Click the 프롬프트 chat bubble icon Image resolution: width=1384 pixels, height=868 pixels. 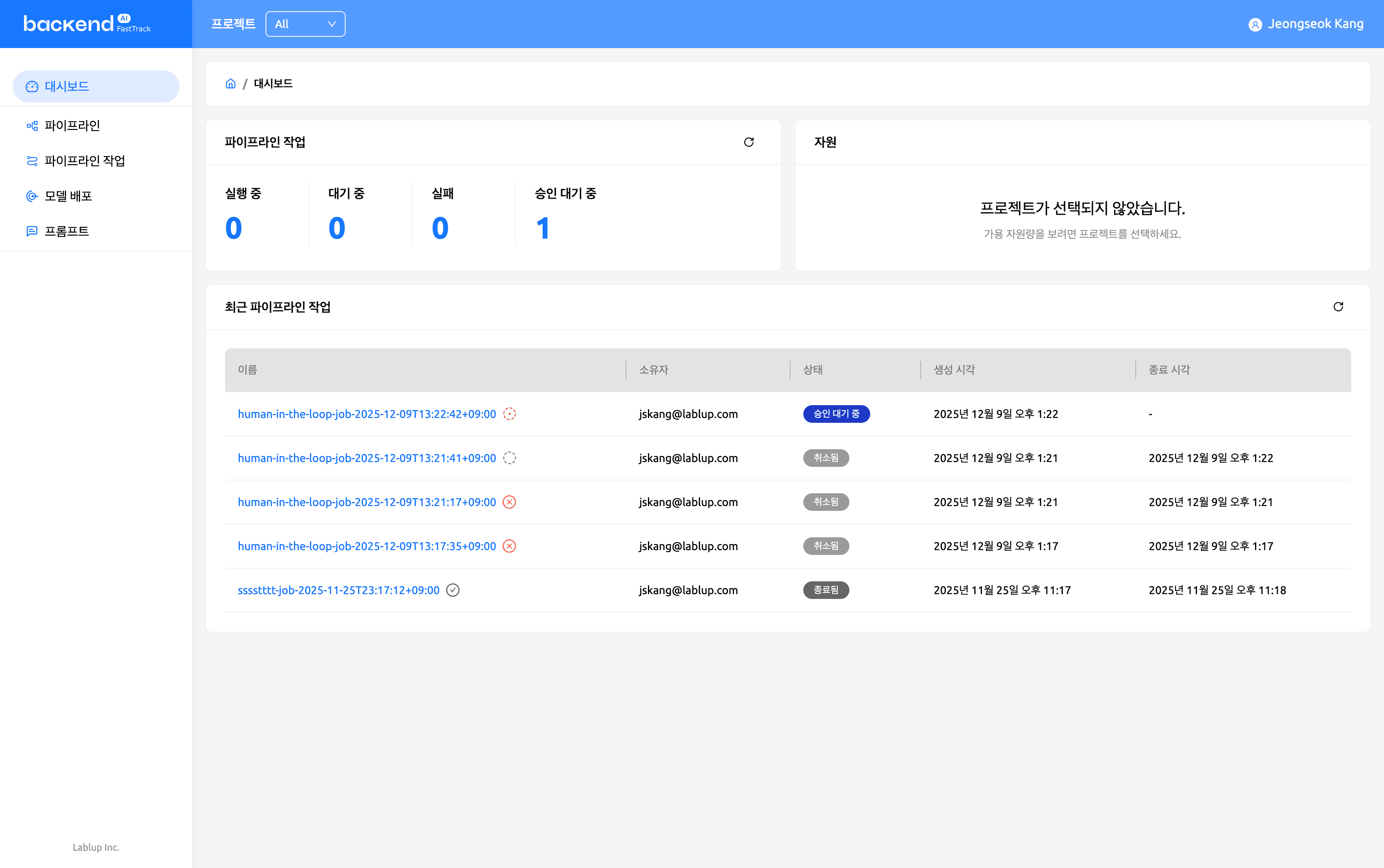[x=32, y=231]
